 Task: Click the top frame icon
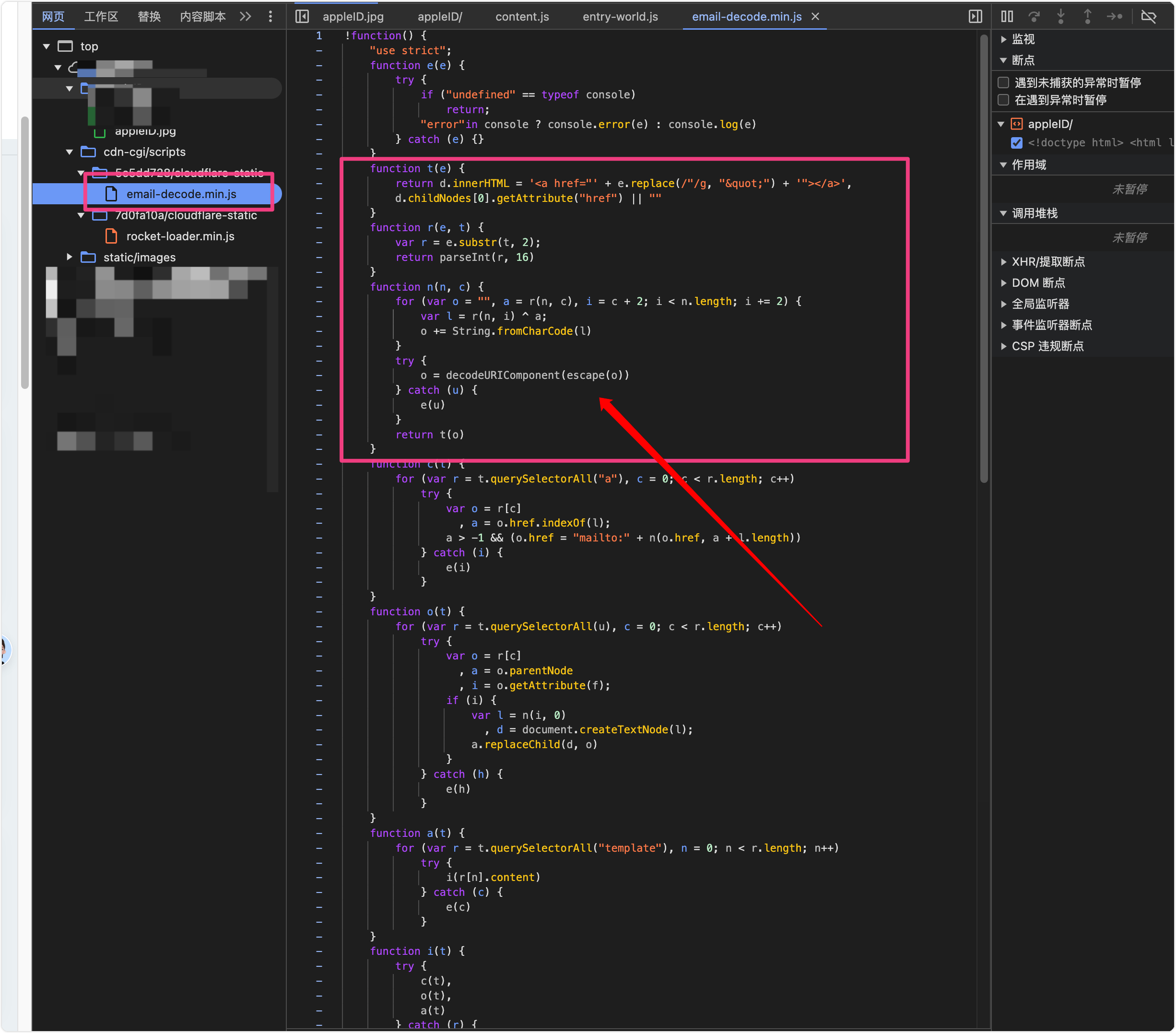click(x=66, y=46)
